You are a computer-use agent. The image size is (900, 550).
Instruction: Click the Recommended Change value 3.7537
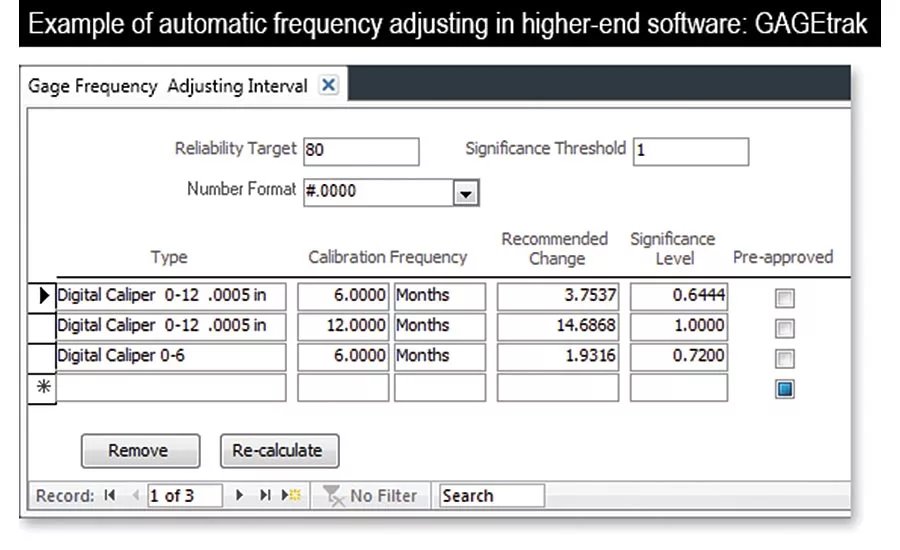point(558,296)
